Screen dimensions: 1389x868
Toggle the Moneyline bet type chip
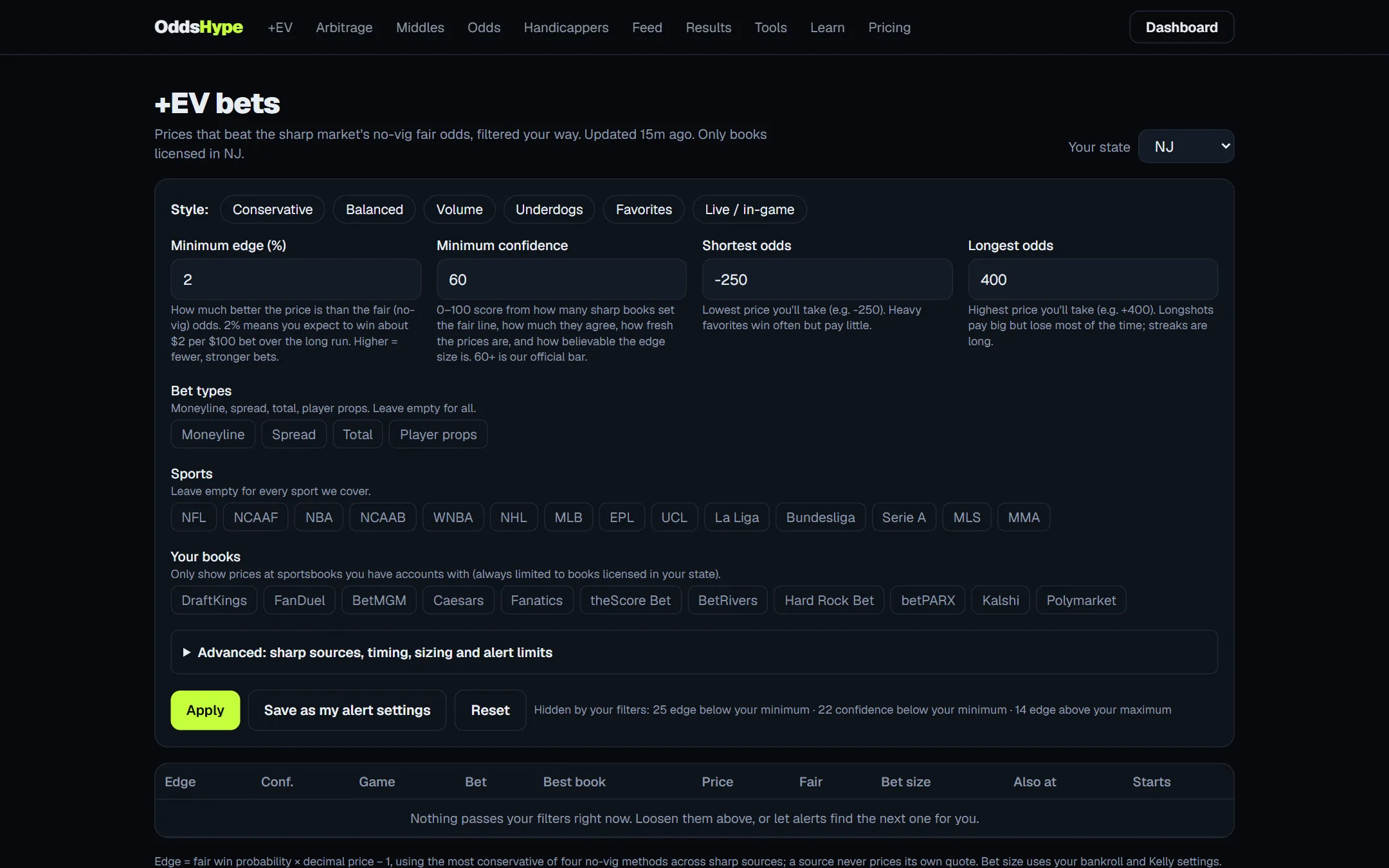[213, 434]
